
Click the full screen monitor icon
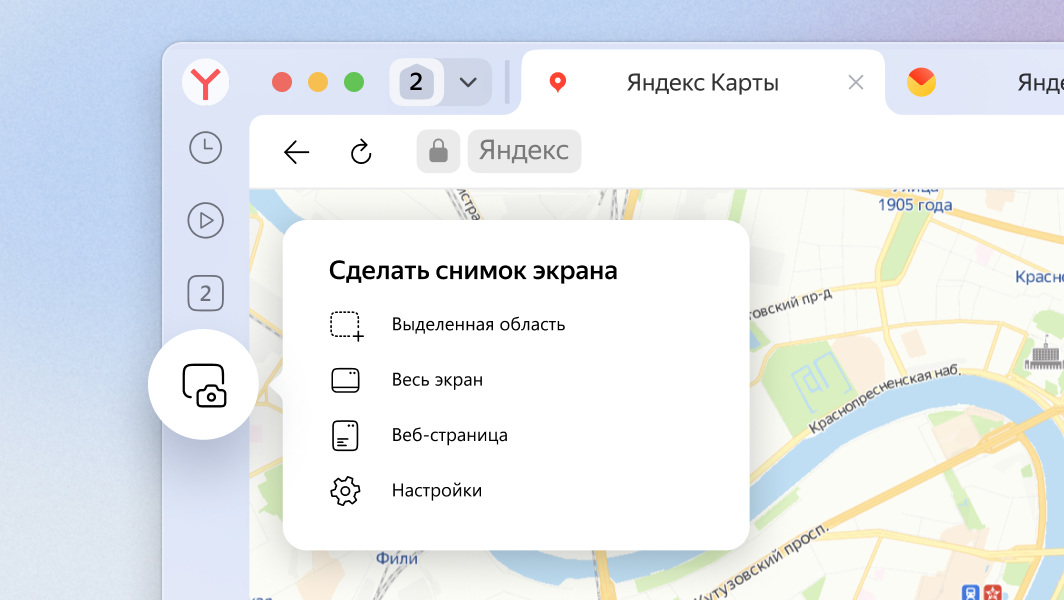pyautogui.click(x=345, y=380)
